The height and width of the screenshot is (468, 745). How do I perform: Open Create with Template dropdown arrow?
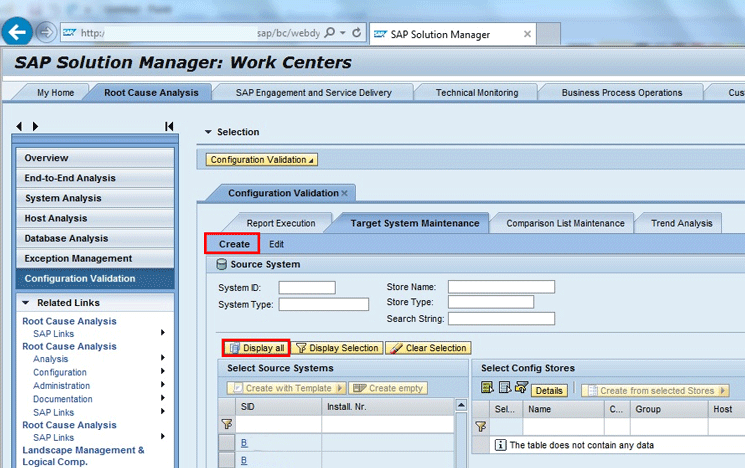coord(340,388)
